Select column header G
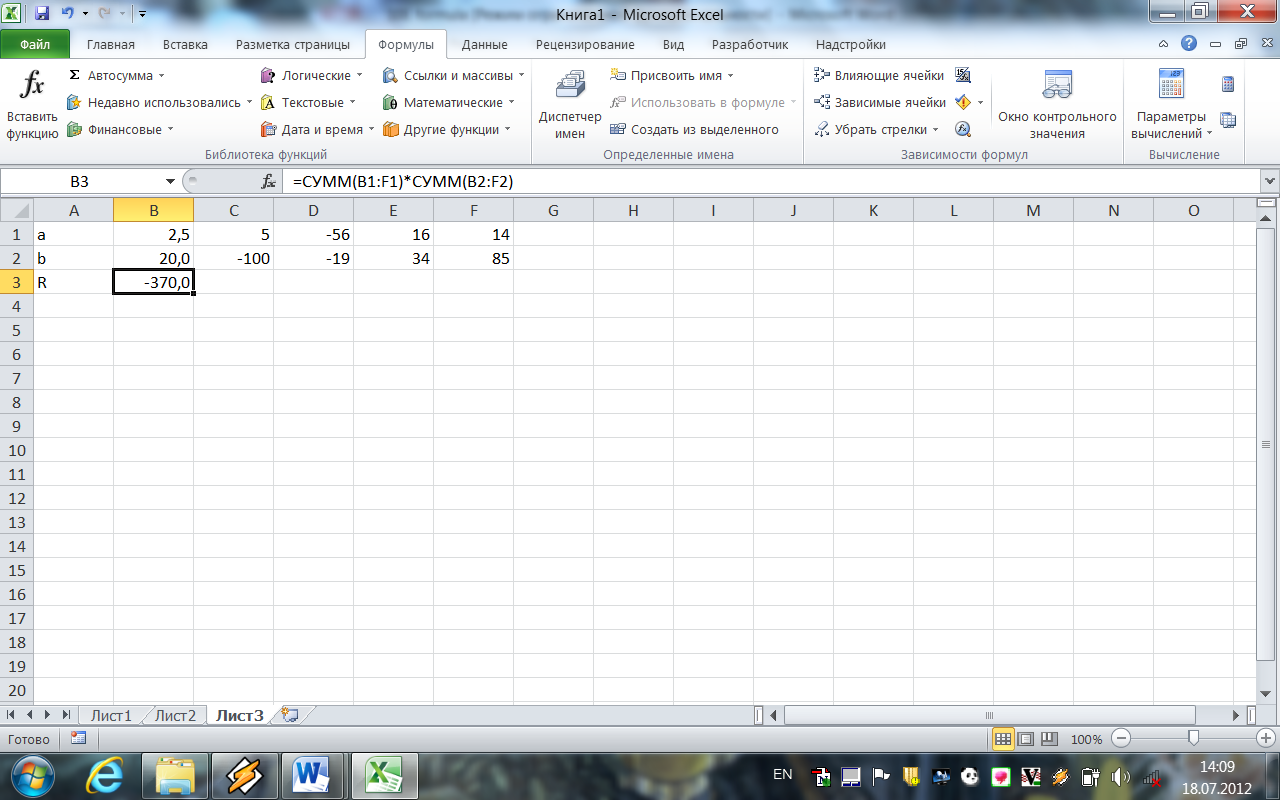Screen dimensions: 1280x800 tap(553, 210)
